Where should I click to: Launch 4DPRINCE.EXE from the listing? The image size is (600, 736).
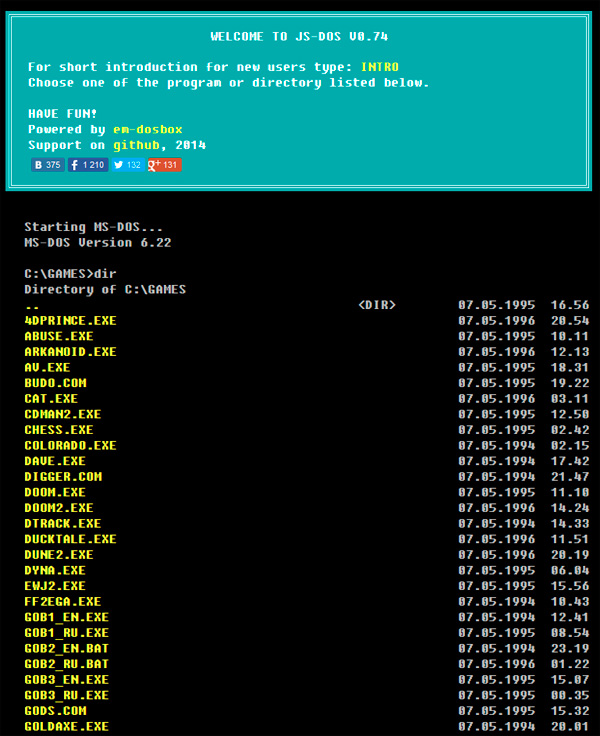pyautogui.click(x=70, y=321)
